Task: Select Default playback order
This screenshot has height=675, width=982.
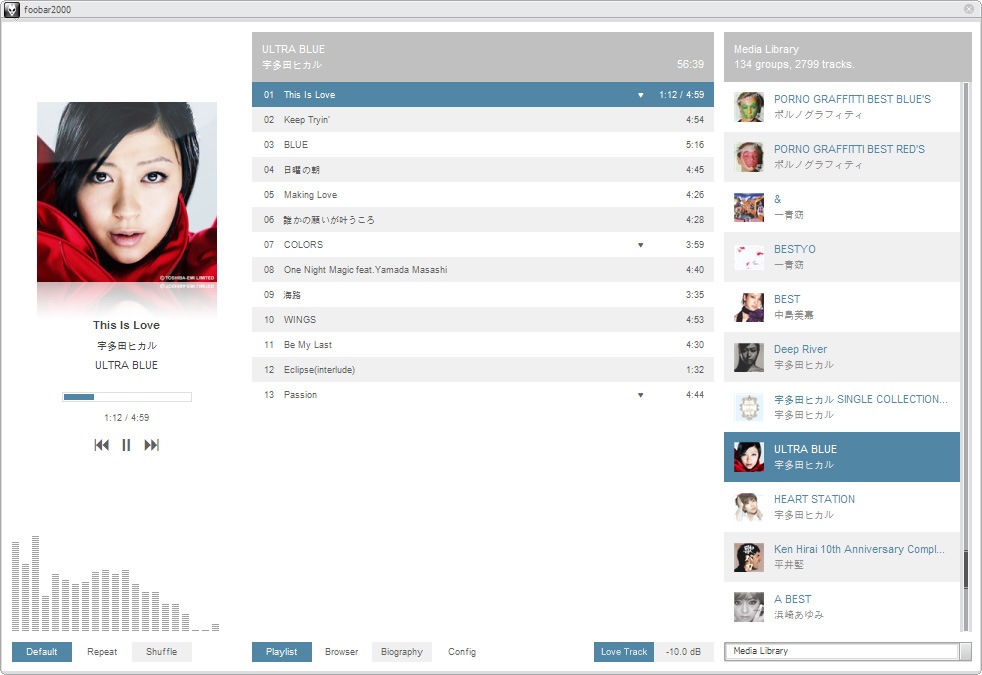Action: (41, 652)
